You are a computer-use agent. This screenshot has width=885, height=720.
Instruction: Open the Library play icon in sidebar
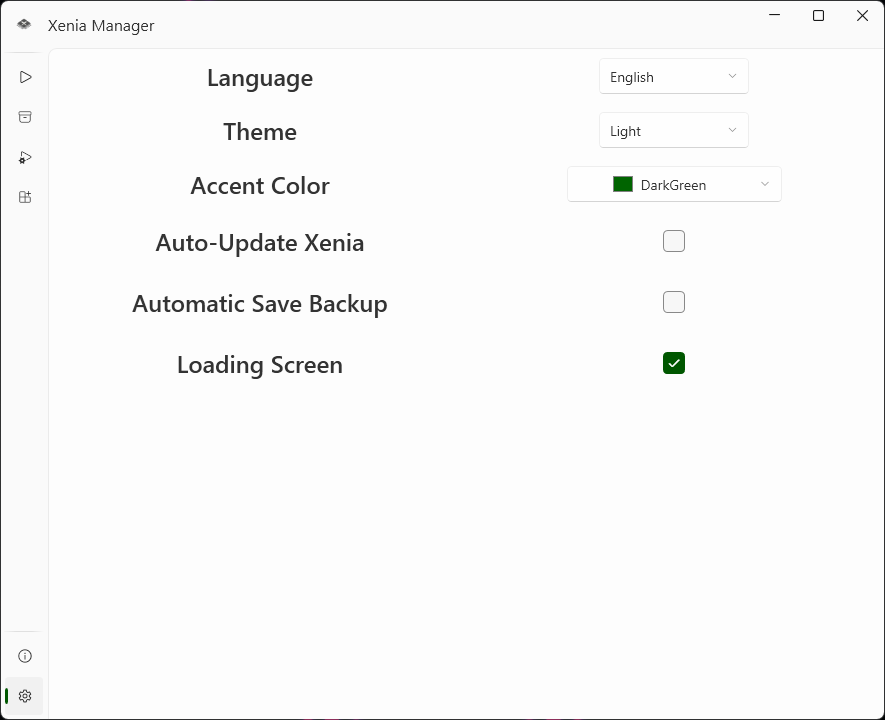pos(25,77)
